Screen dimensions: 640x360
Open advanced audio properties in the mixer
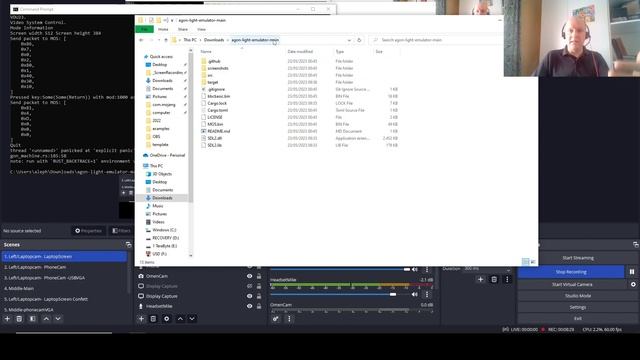[276, 319]
